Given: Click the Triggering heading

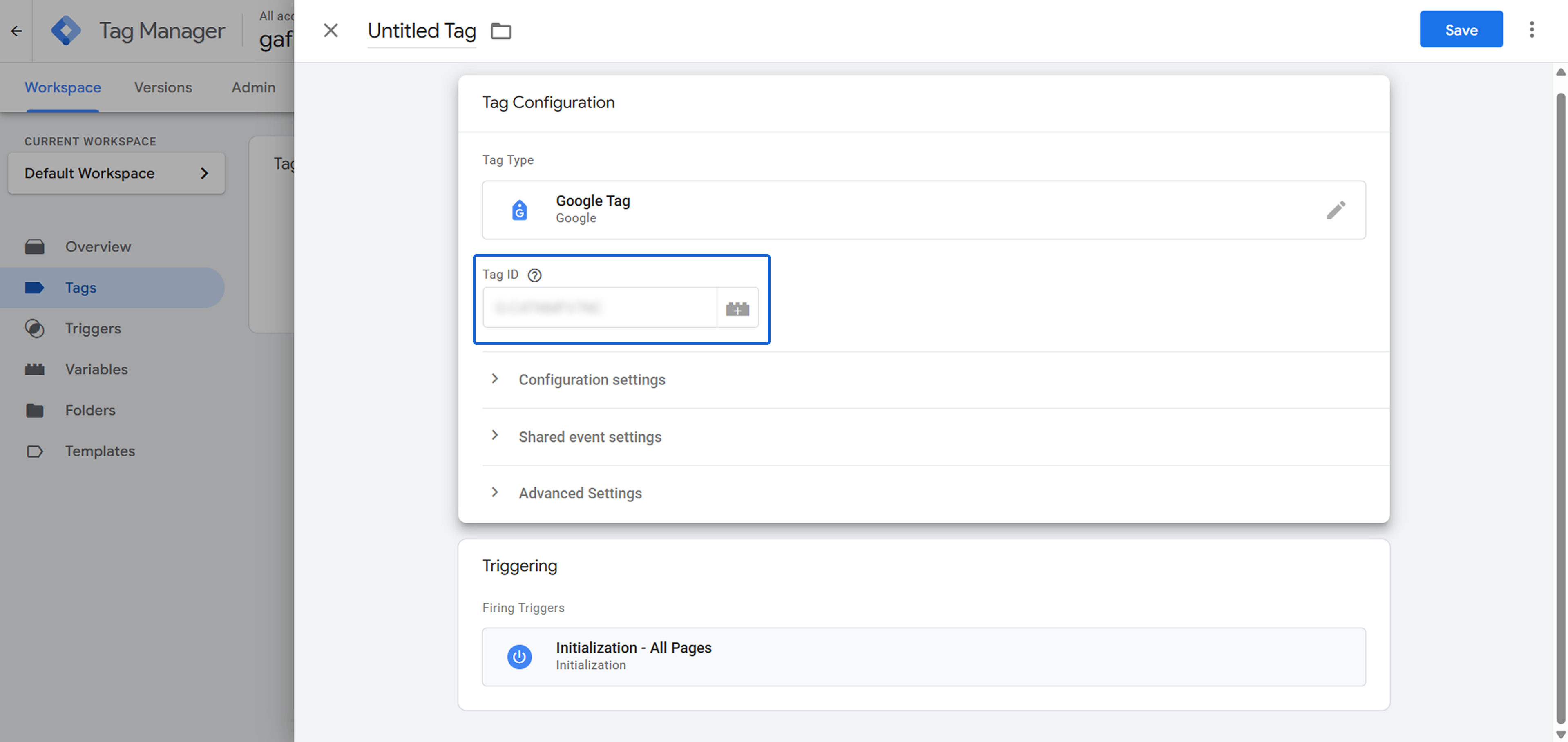Looking at the screenshot, I should [520, 565].
